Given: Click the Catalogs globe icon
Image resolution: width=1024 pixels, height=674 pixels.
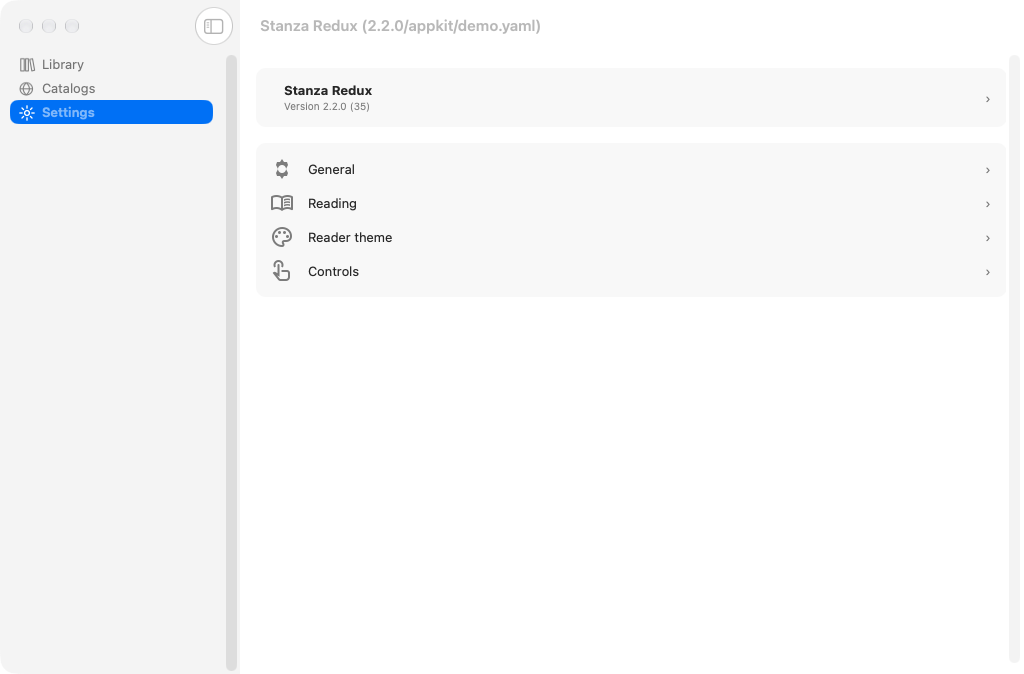Looking at the screenshot, I should [26, 89].
